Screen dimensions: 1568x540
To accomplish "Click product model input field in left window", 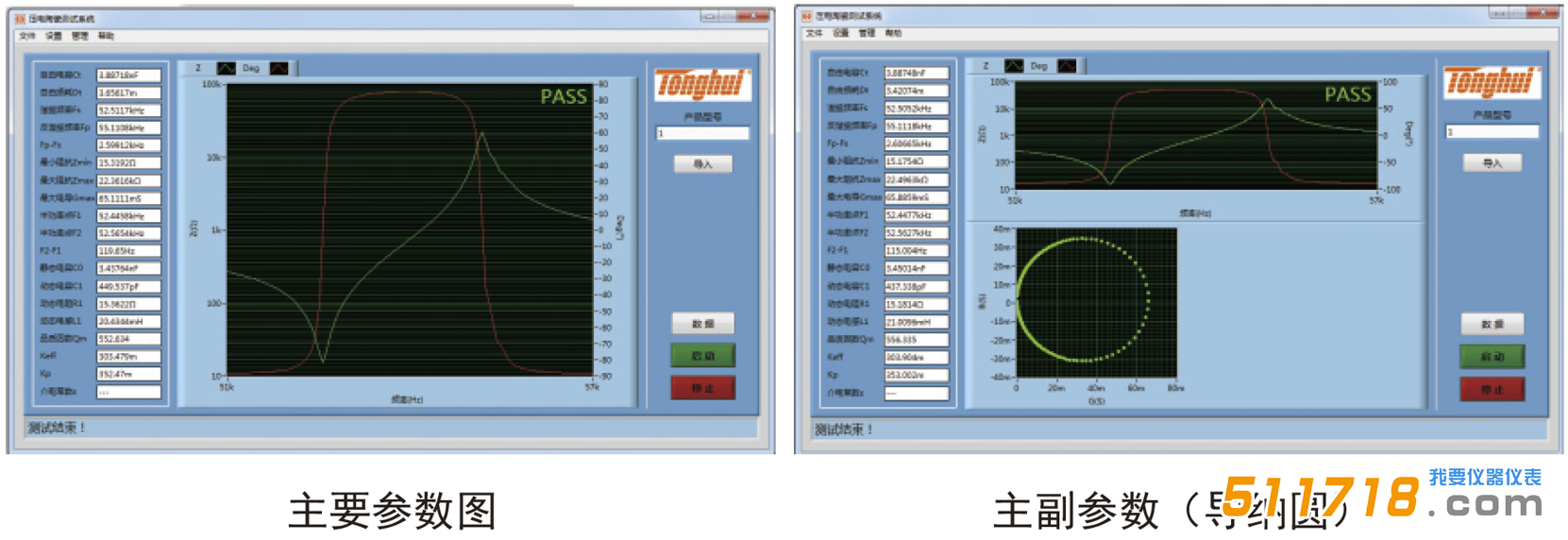I will tap(702, 134).
